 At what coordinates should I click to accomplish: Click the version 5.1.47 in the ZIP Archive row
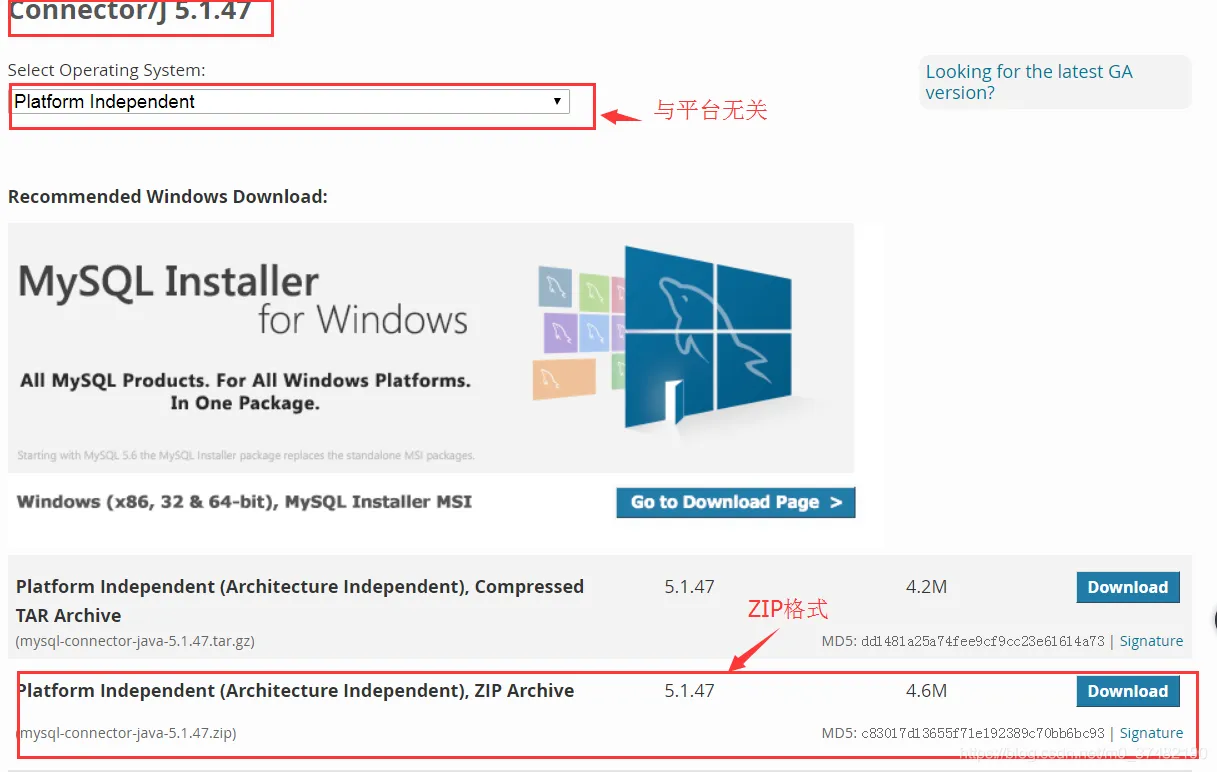coord(689,691)
